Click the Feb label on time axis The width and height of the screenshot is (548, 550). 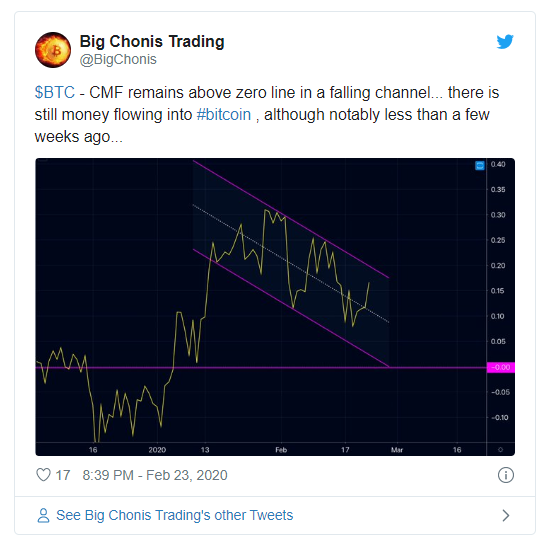(x=281, y=450)
